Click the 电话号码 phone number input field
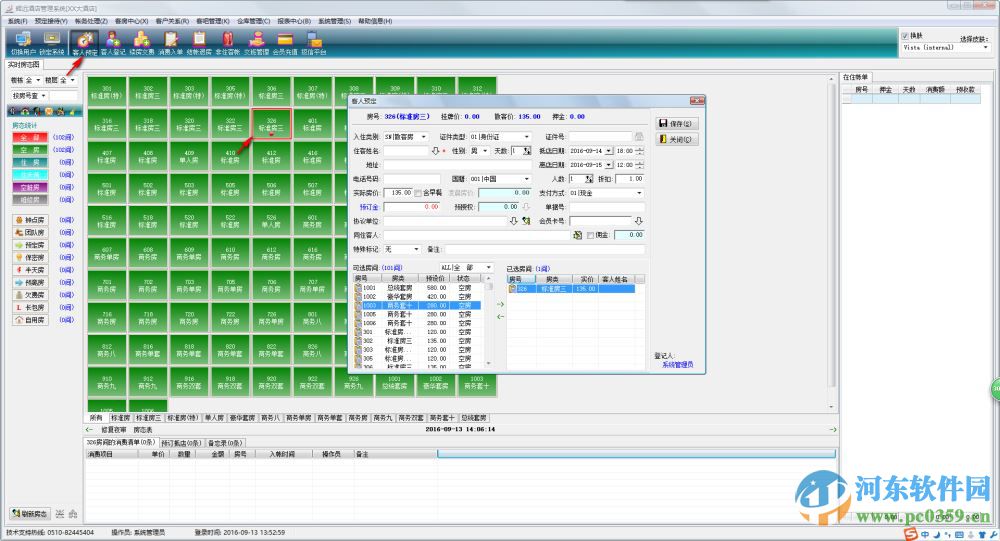Viewport: 1000px width, 541px height. click(x=412, y=179)
